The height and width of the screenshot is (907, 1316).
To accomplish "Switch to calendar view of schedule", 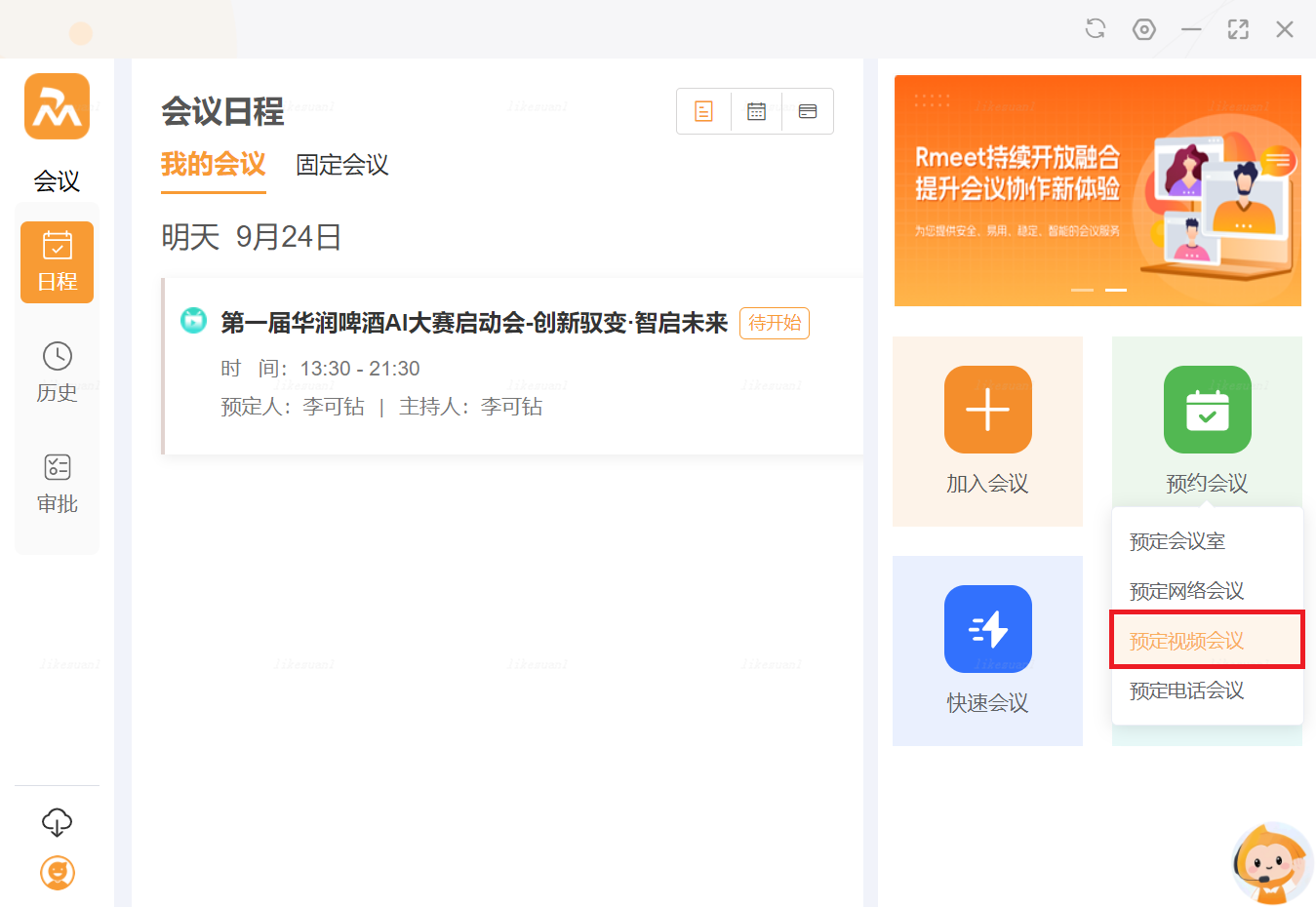I will click(x=756, y=111).
